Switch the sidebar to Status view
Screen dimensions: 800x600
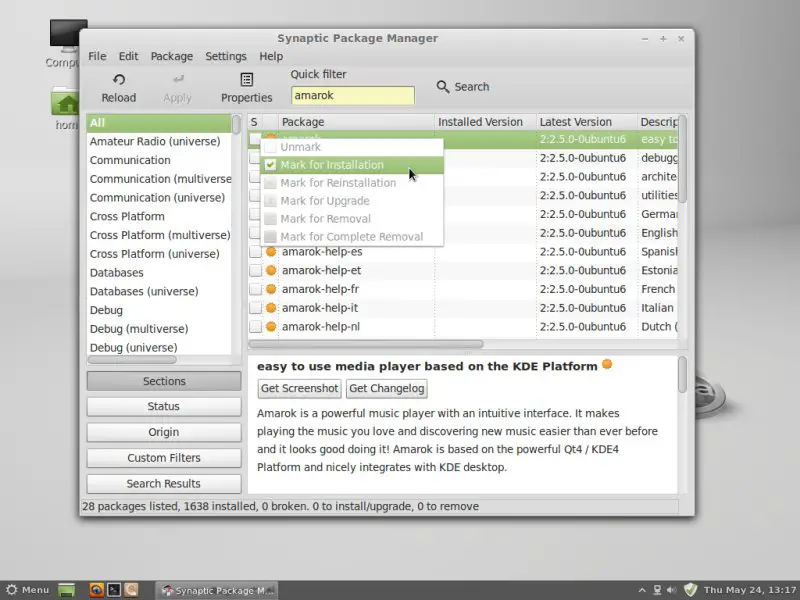(164, 407)
